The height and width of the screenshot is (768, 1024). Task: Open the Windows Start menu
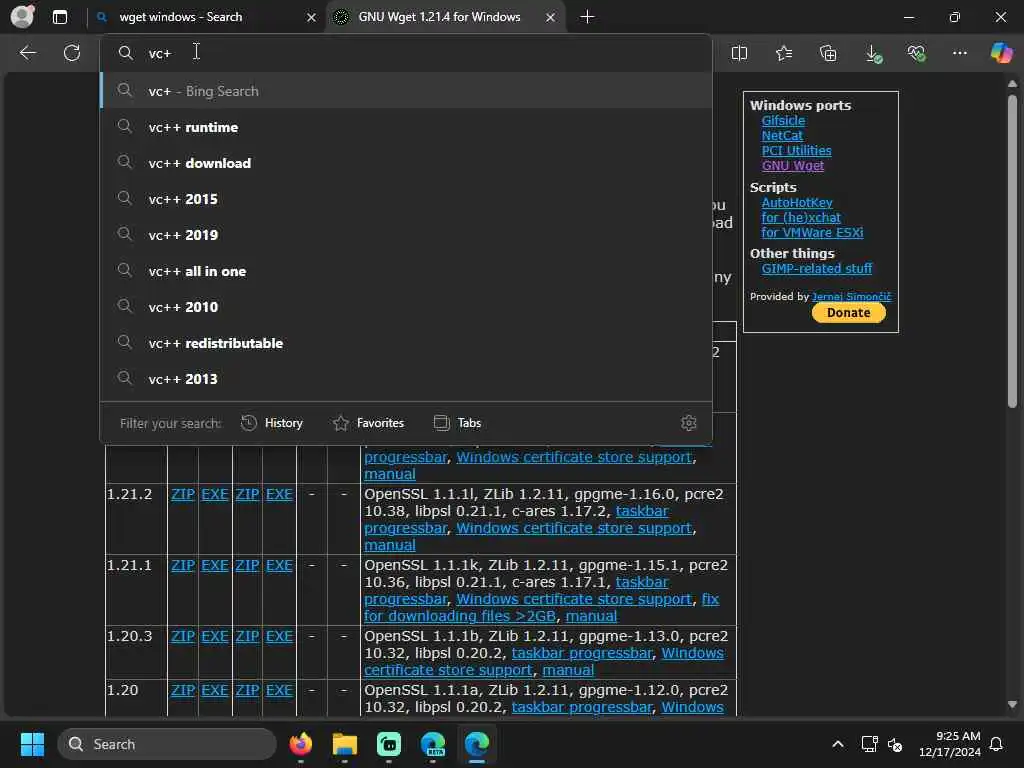click(32, 744)
